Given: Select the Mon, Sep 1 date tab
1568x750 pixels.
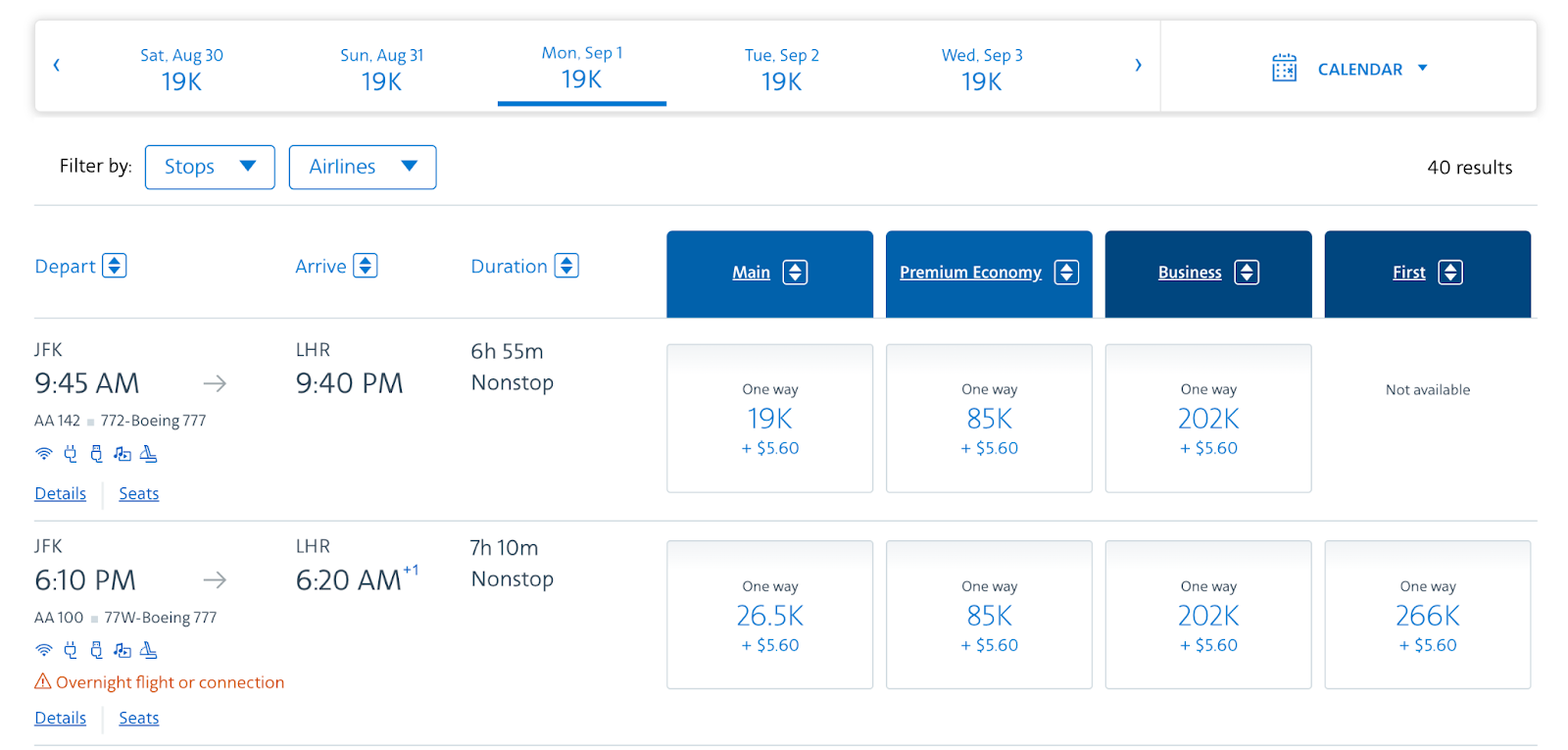Looking at the screenshot, I should point(582,69).
